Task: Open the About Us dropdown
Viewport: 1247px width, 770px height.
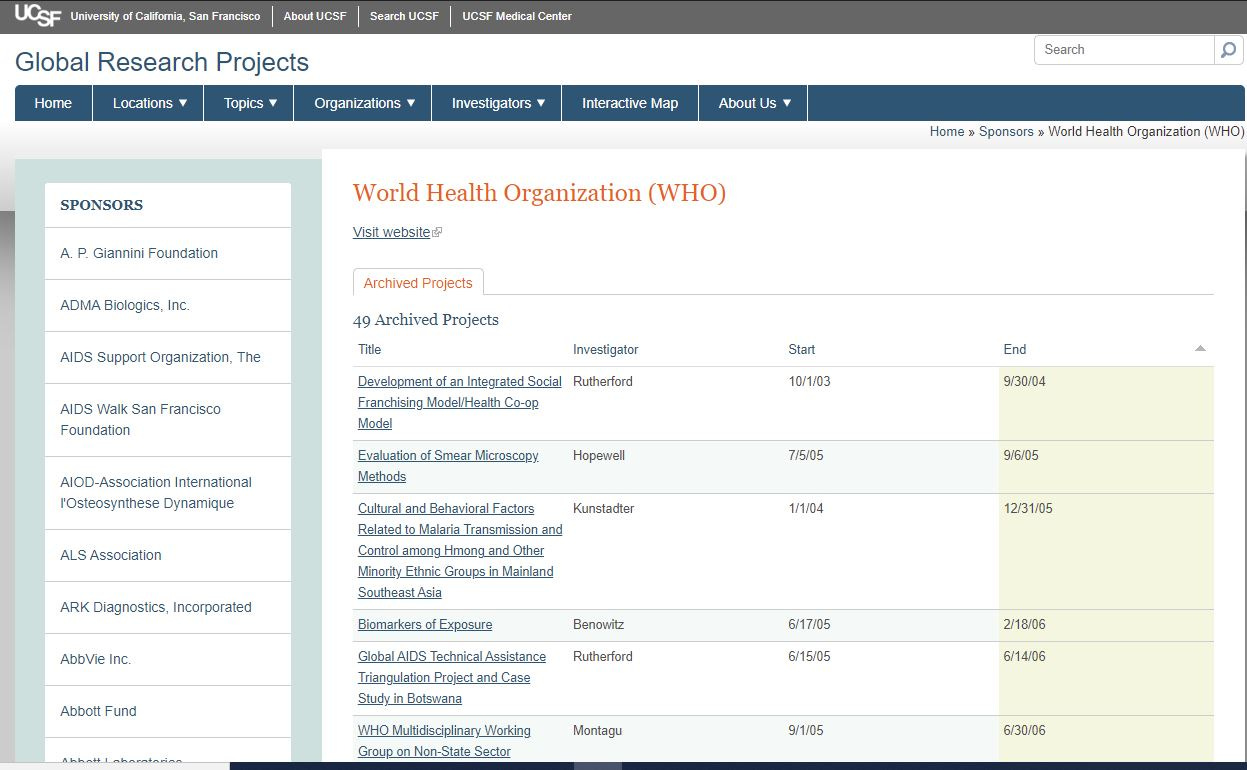Action: (754, 103)
